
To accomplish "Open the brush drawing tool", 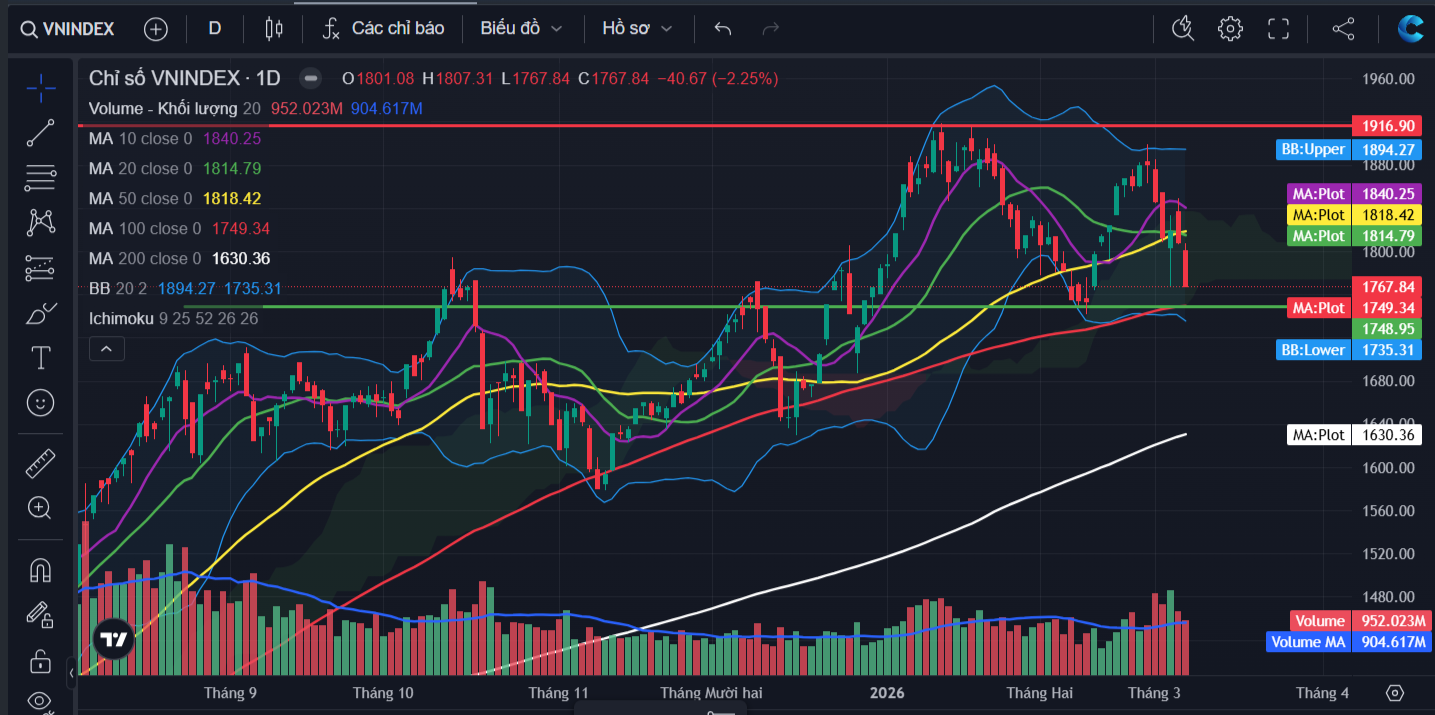I will tap(40, 315).
